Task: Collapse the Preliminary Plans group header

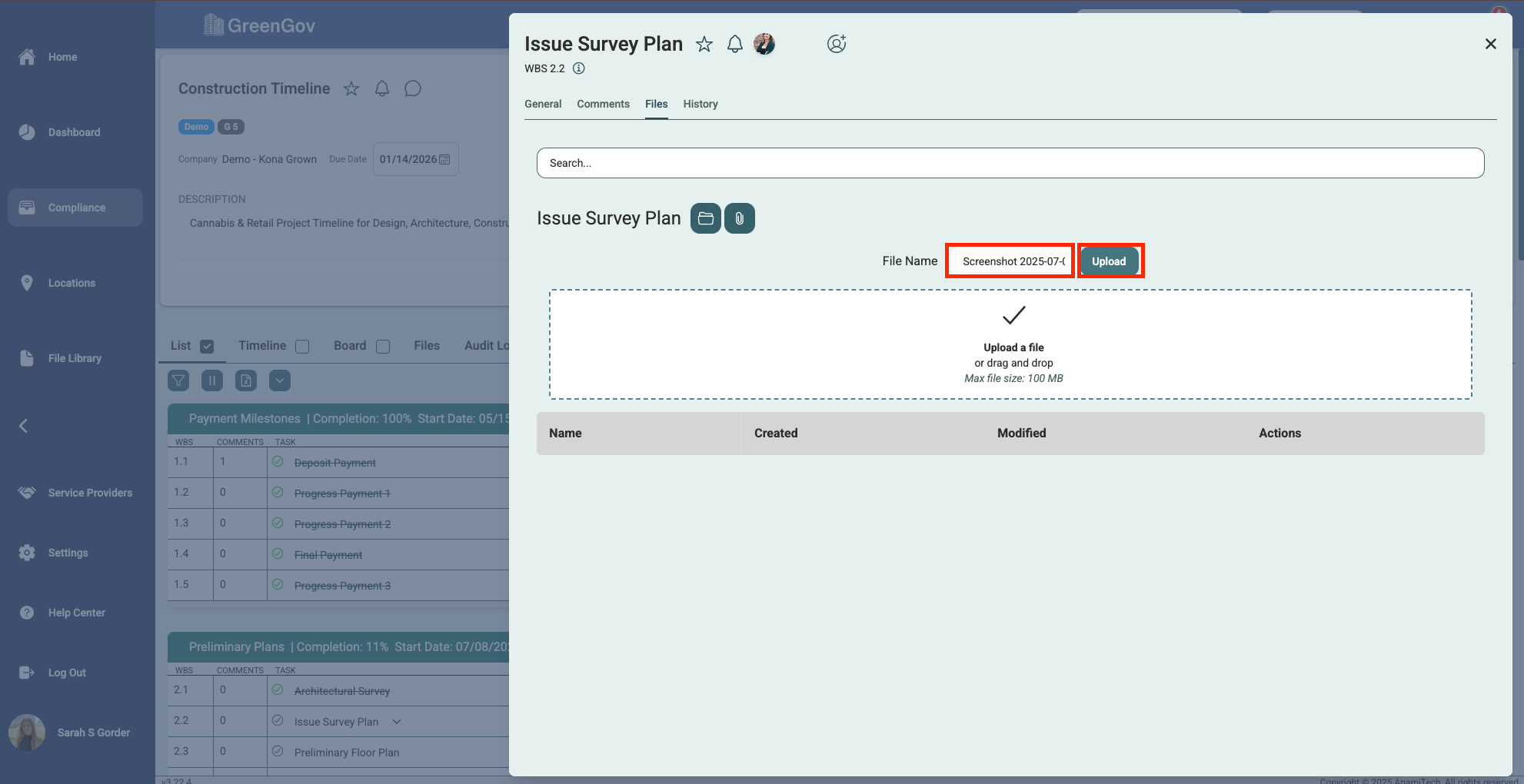Action: (x=338, y=647)
